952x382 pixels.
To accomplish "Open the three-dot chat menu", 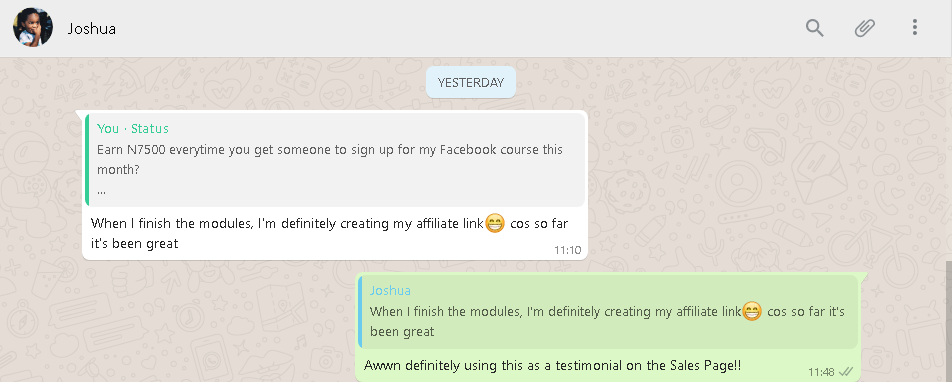I will click(914, 27).
